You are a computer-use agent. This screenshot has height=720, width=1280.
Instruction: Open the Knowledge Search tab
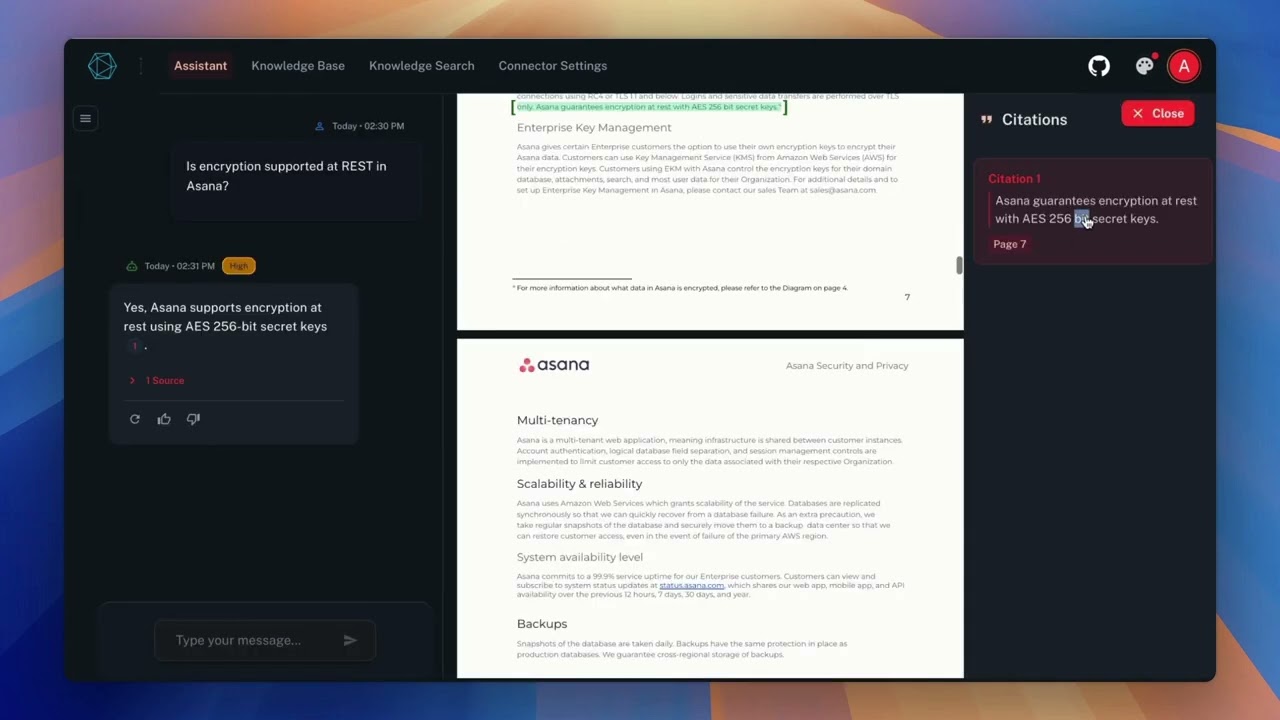422,66
